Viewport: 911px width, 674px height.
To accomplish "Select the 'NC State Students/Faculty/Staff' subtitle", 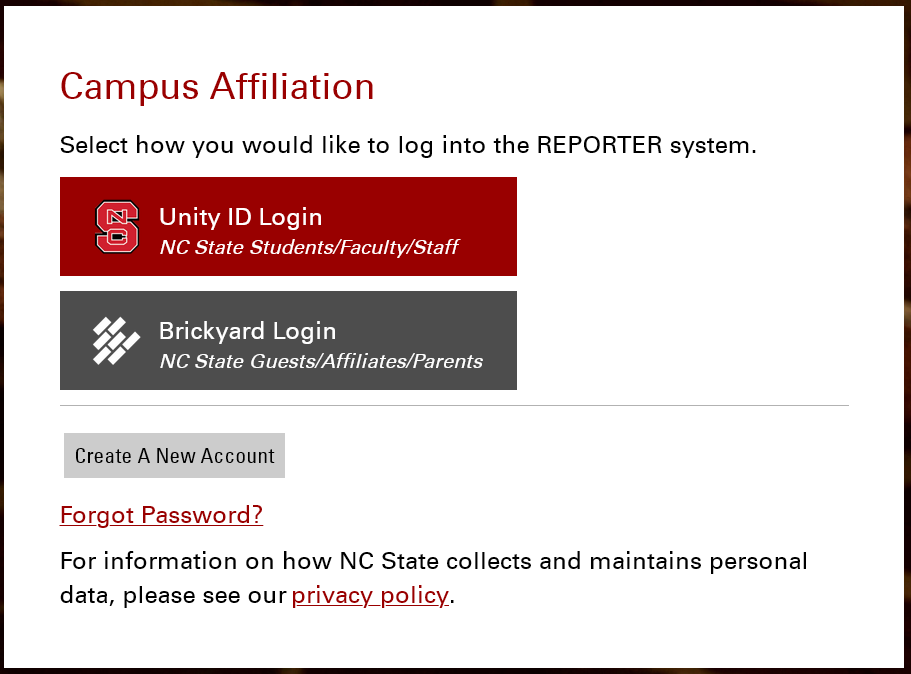I will coord(308,247).
